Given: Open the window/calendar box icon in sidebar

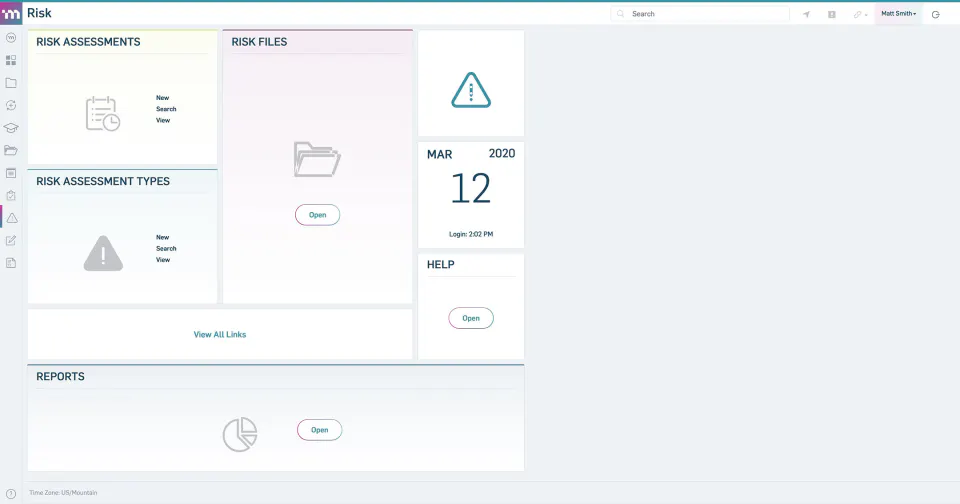Looking at the screenshot, I should (x=11, y=173).
